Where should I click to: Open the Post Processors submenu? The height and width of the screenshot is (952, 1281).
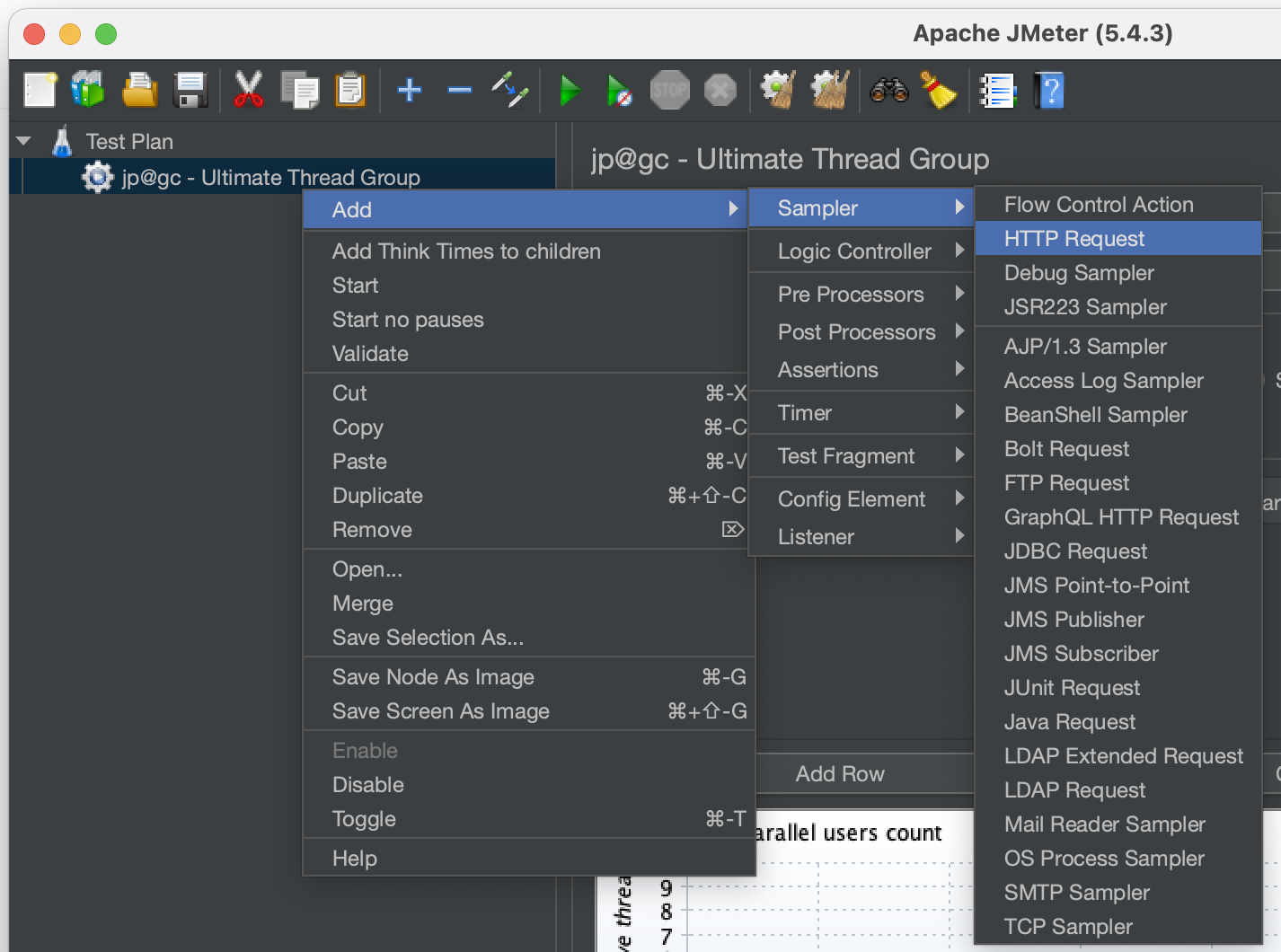(x=861, y=332)
